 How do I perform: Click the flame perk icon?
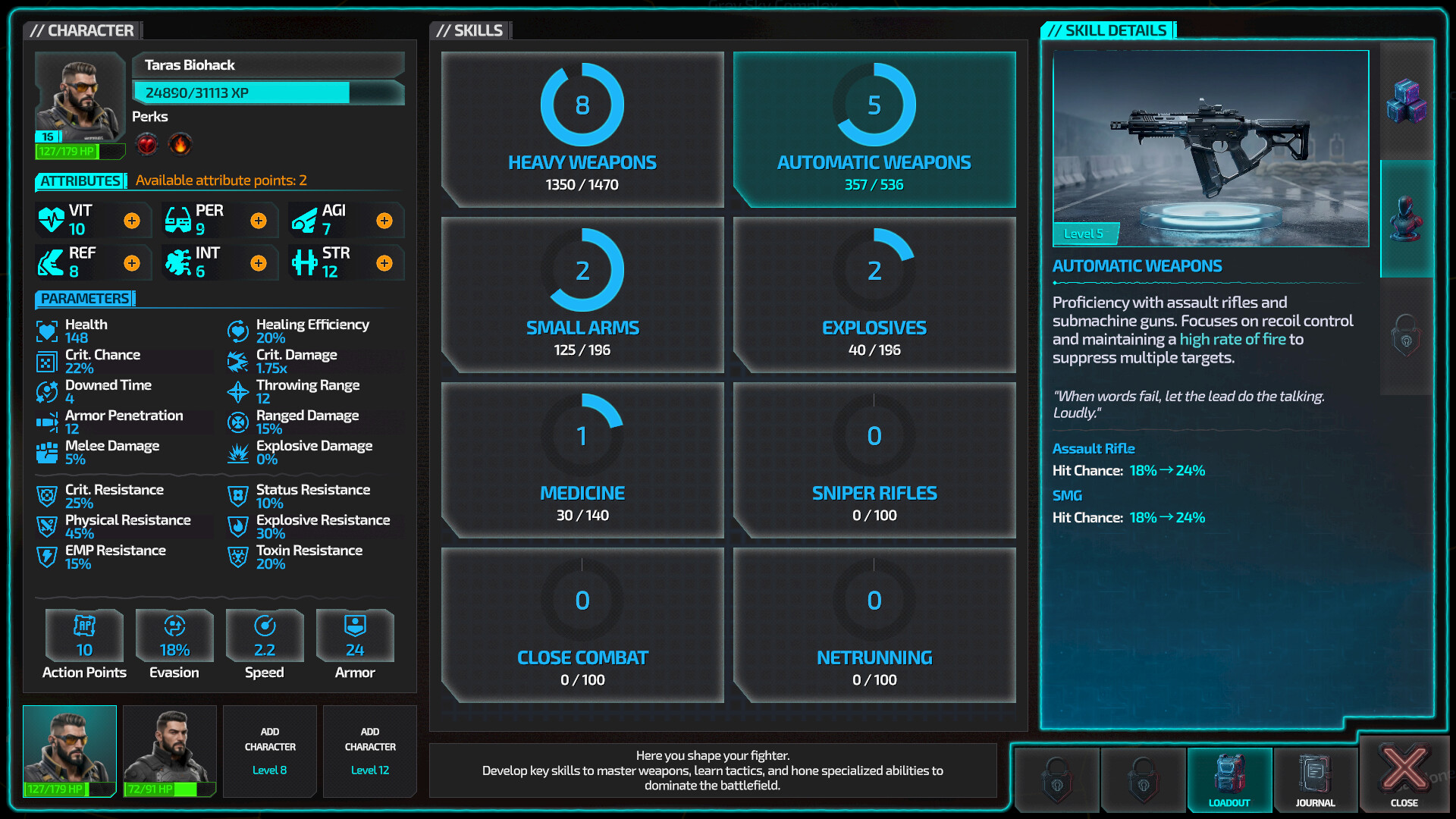coord(180,143)
